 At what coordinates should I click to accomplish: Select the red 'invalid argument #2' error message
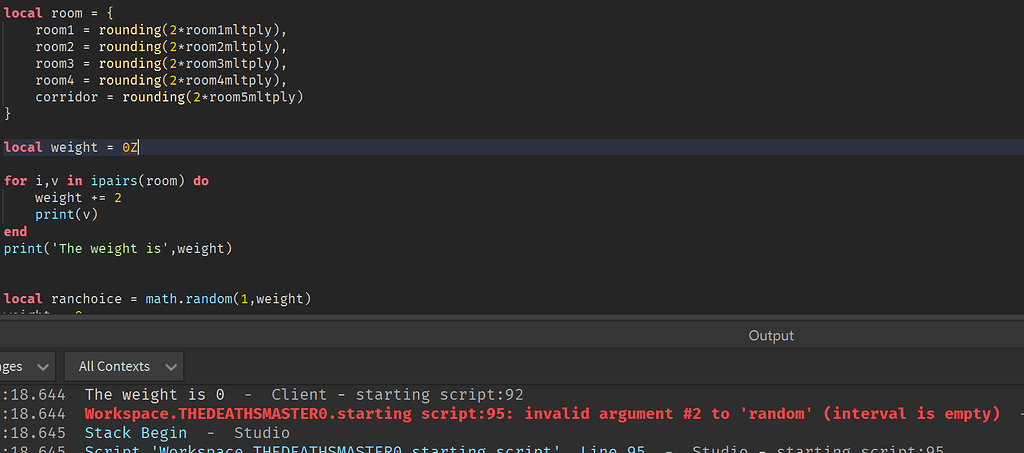pos(542,414)
